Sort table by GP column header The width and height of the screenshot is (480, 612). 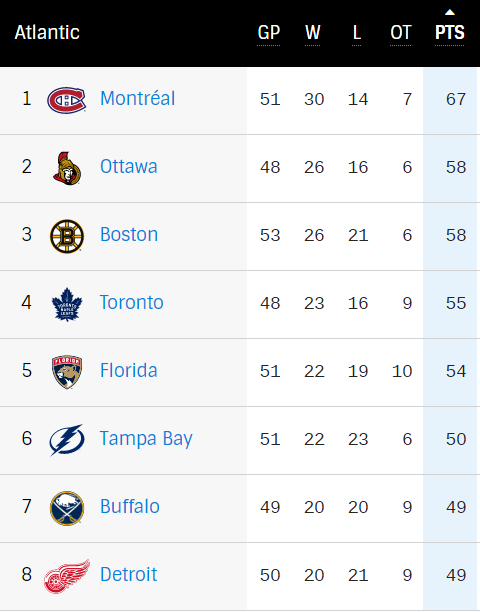[x=268, y=32]
